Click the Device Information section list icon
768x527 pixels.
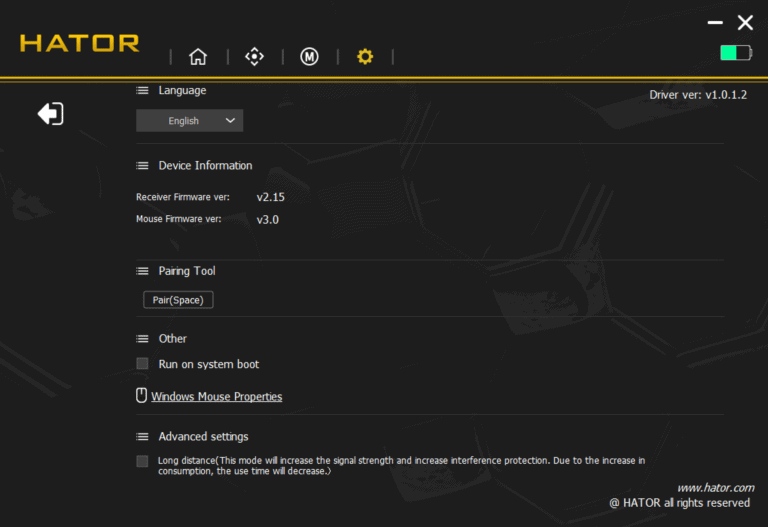[x=142, y=166]
